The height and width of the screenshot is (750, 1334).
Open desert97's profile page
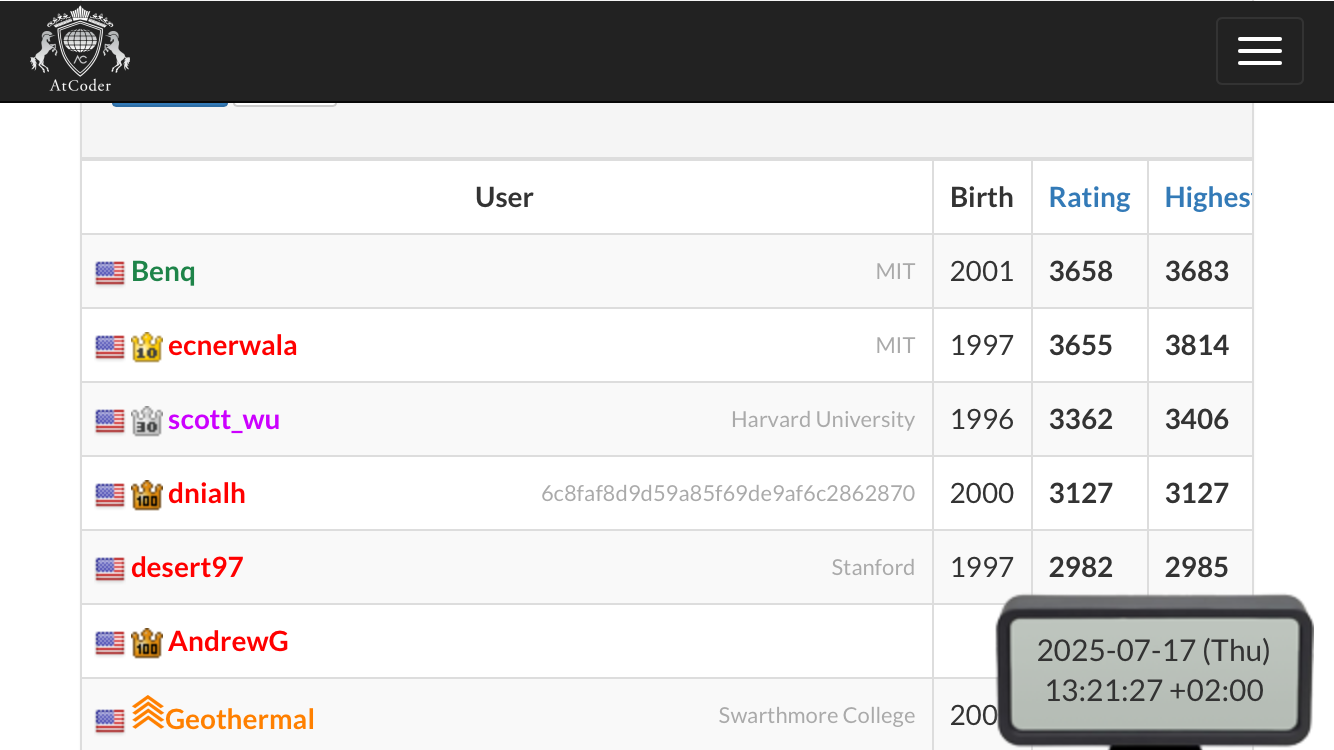point(187,567)
